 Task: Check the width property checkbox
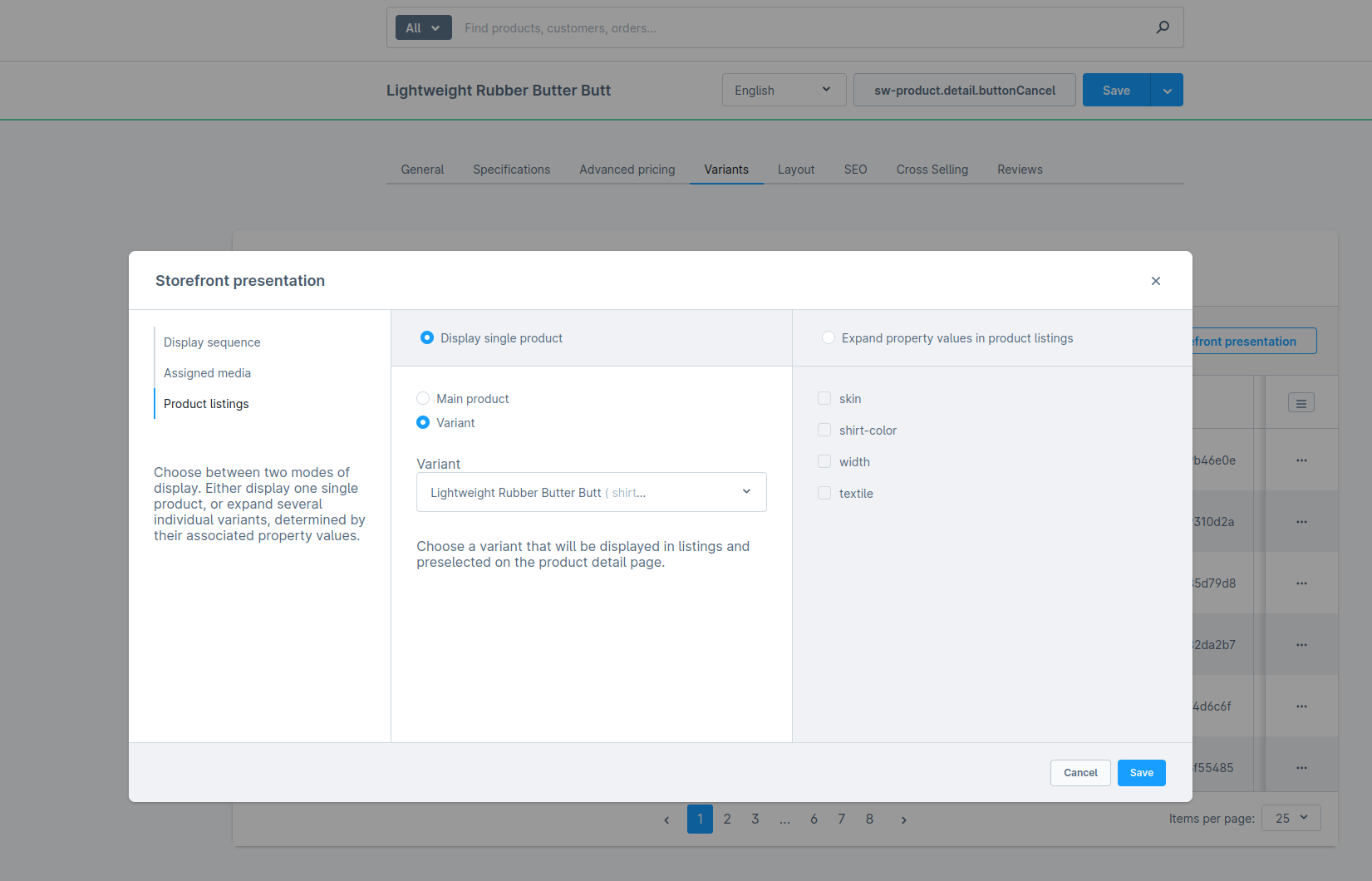click(824, 461)
